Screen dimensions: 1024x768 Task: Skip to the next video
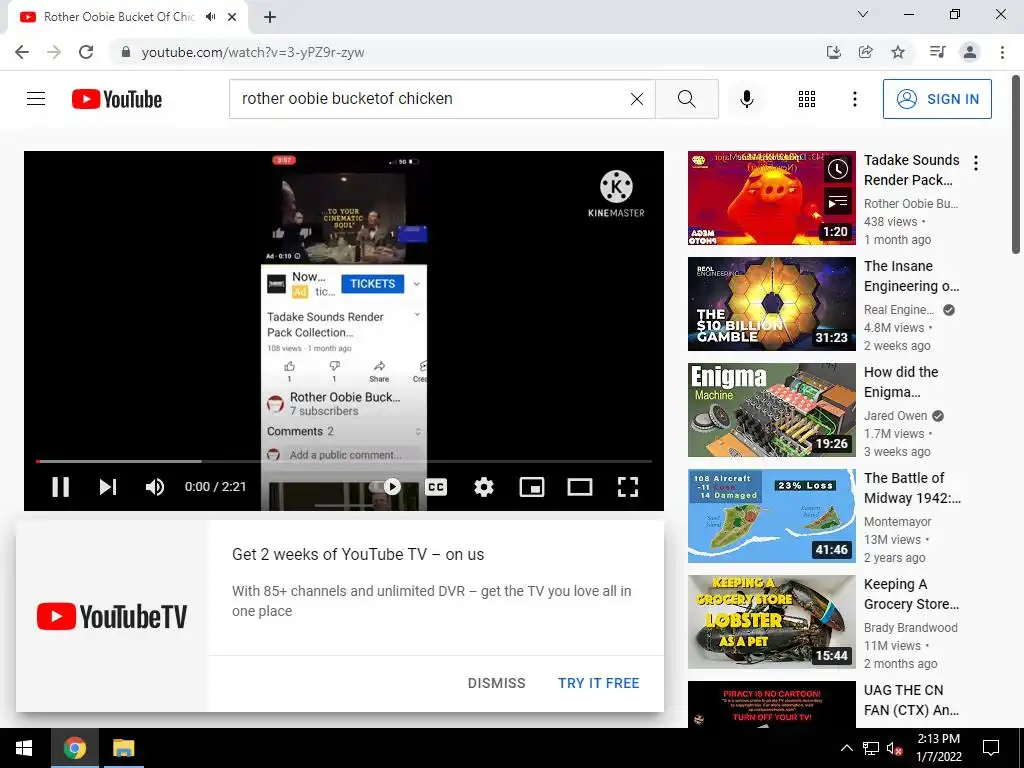pos(108,487)
